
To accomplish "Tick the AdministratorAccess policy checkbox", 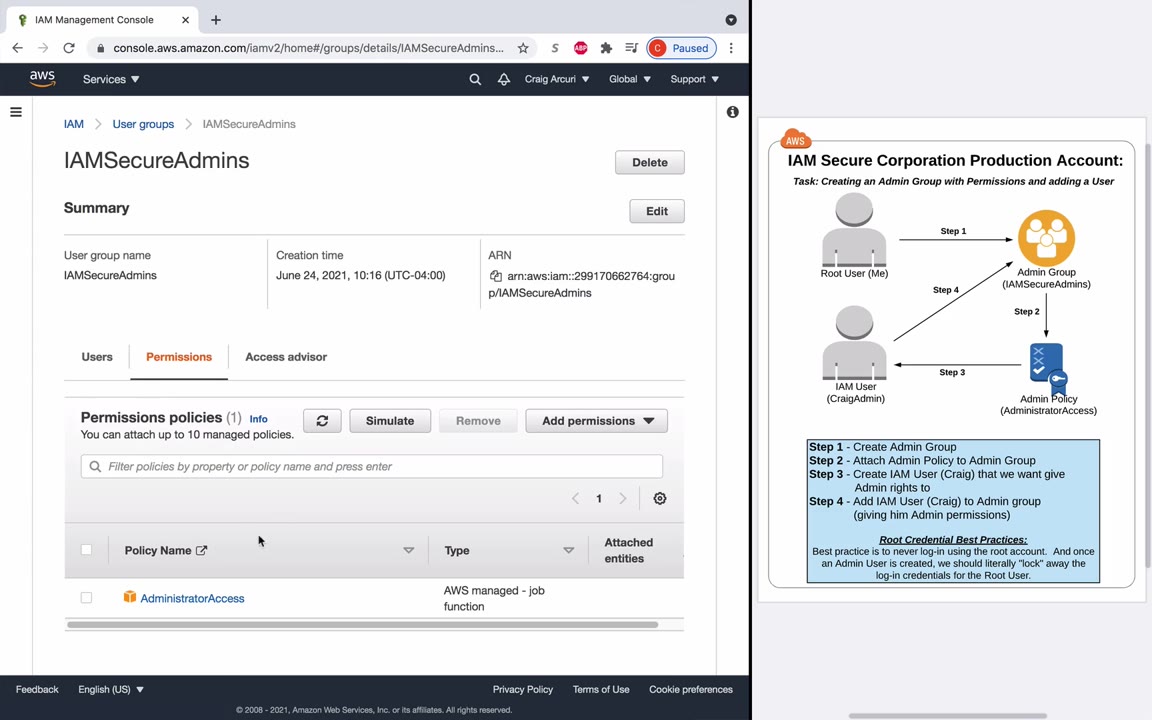I will 87,598.
